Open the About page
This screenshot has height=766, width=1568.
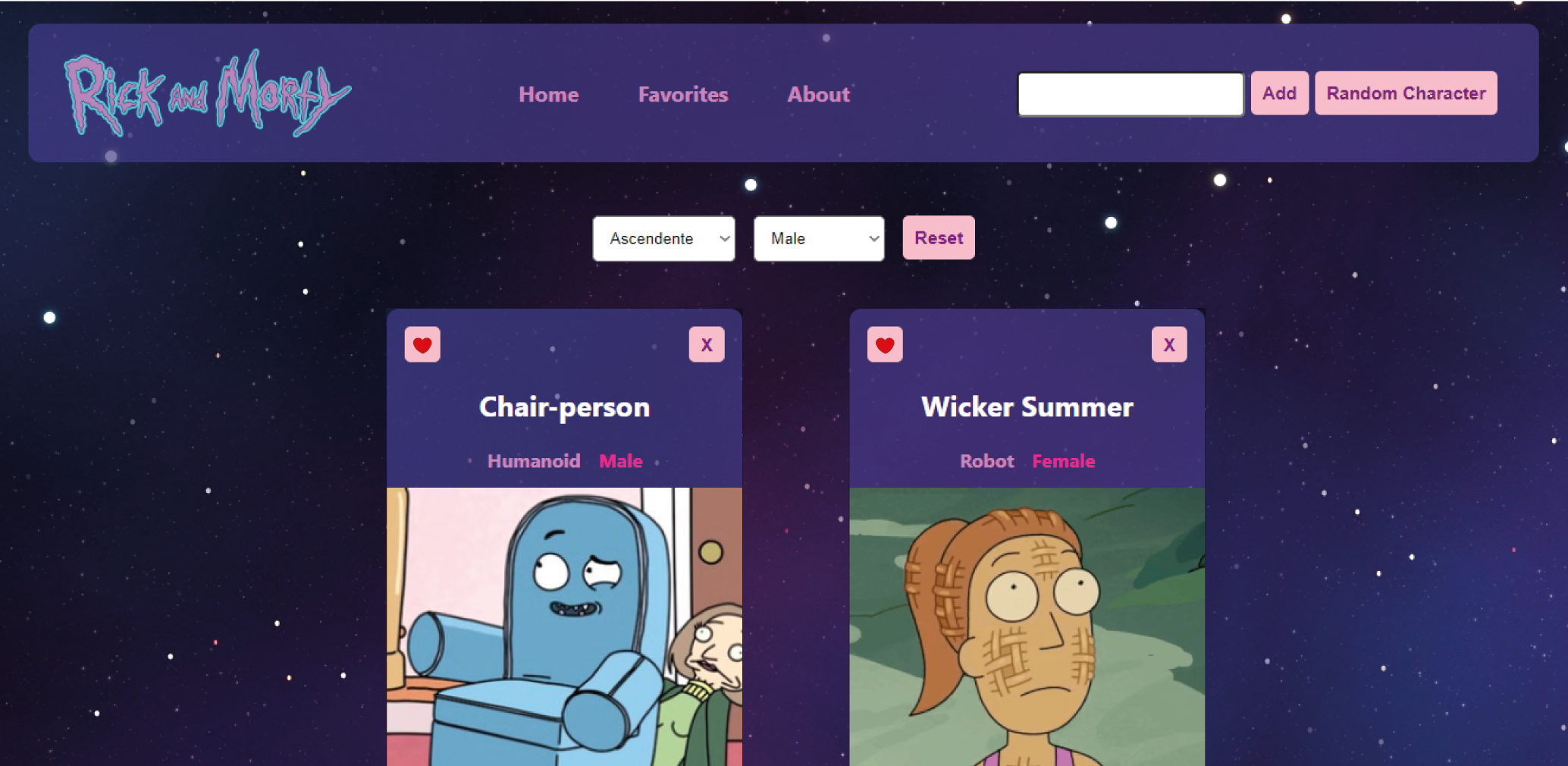pos(819,94)
